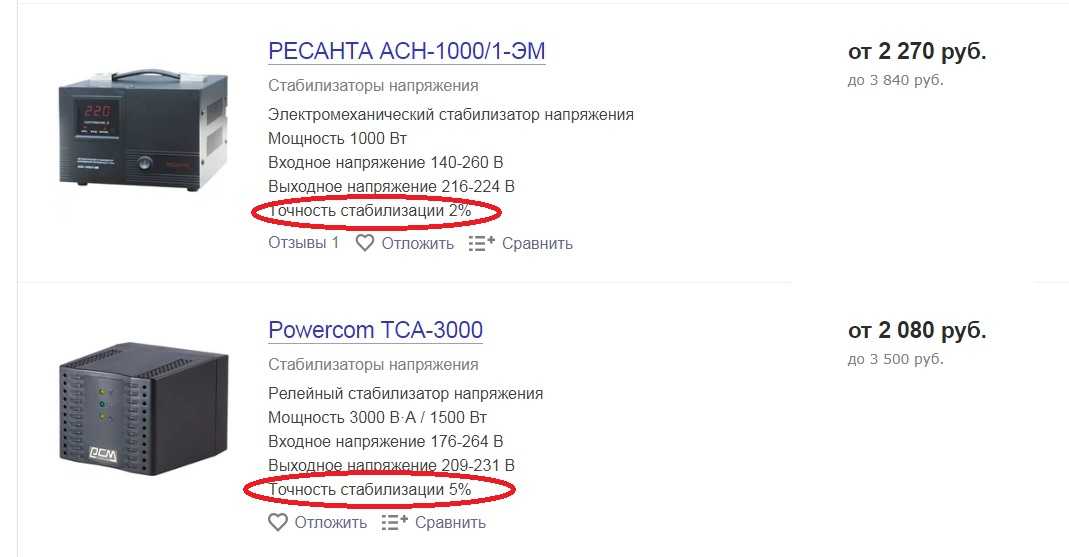Open Стабилизаторы напряжения category under РЕСАНТА
The height and width of the screenshot is (557, 1069).
pos(373,86)
